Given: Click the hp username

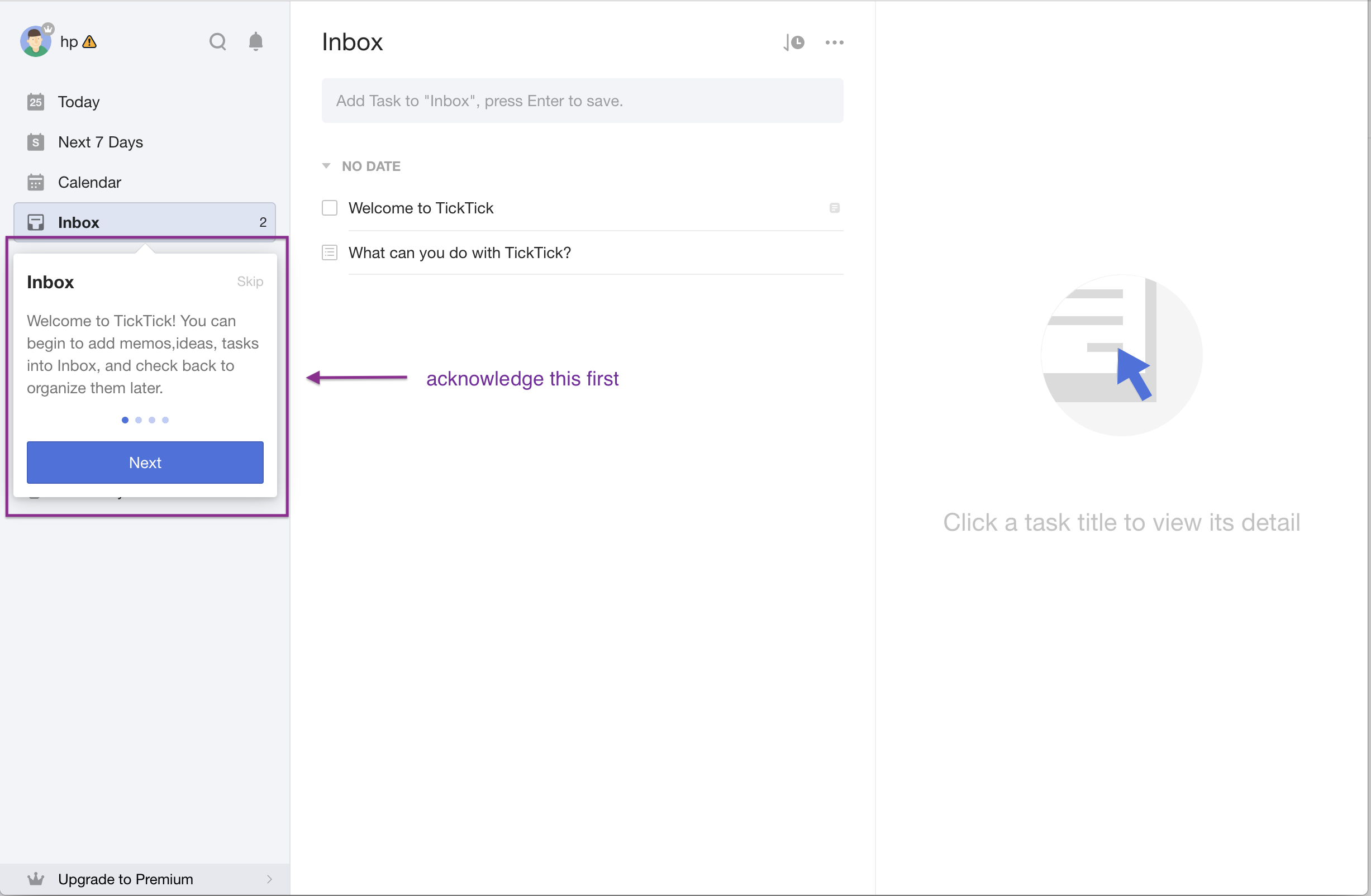Looking at the screenshot, I should tap(69, 41).
